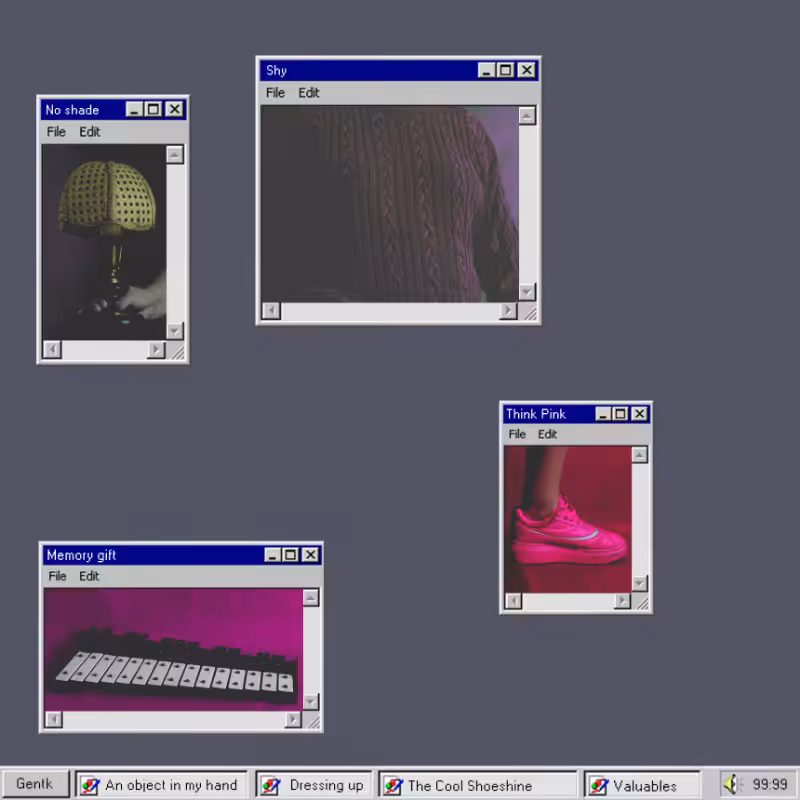Maximize the Memory gift window
This screenshot has height=800, width=800.
pos(291,555)
